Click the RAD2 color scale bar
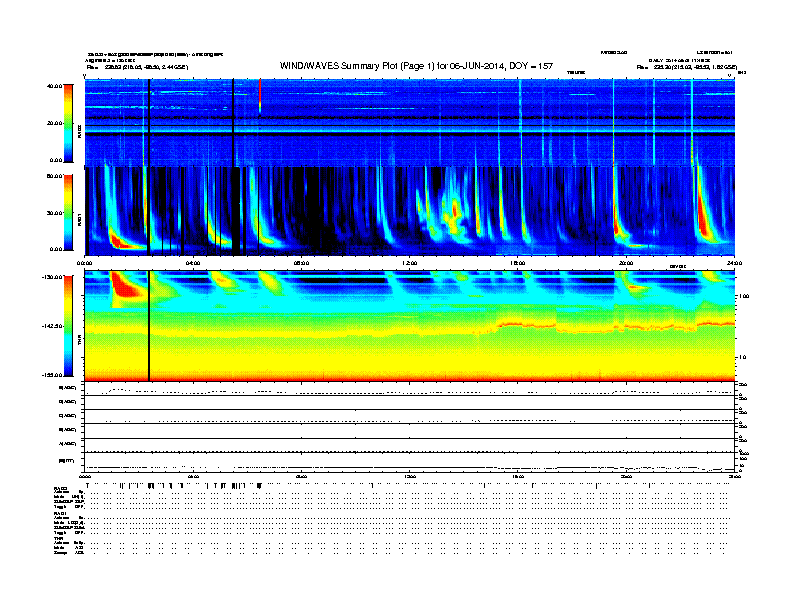This screenshot has width=792, height=612. (x=68, y=123)
